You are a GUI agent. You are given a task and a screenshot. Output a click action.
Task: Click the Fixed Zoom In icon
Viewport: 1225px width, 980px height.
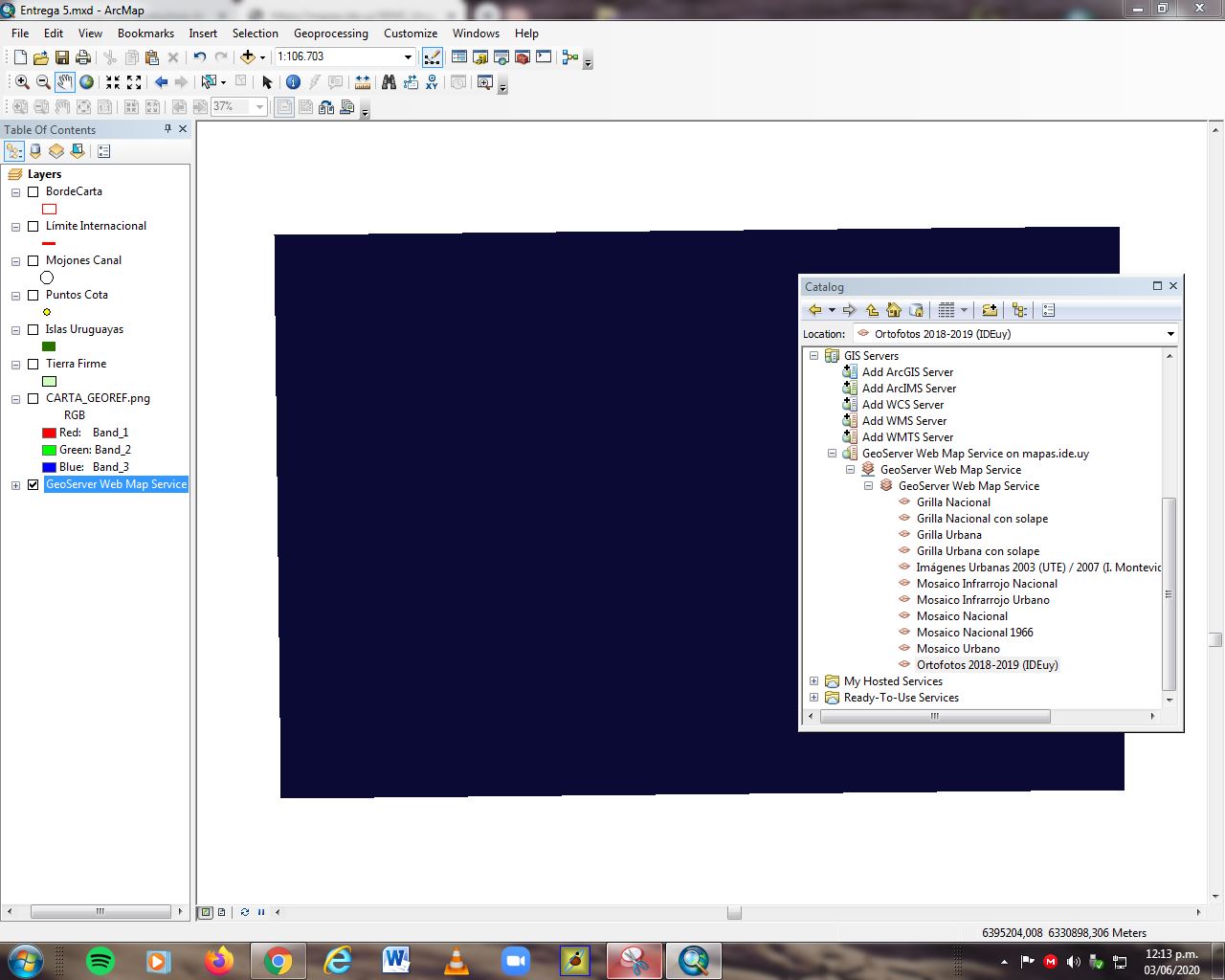113,82
